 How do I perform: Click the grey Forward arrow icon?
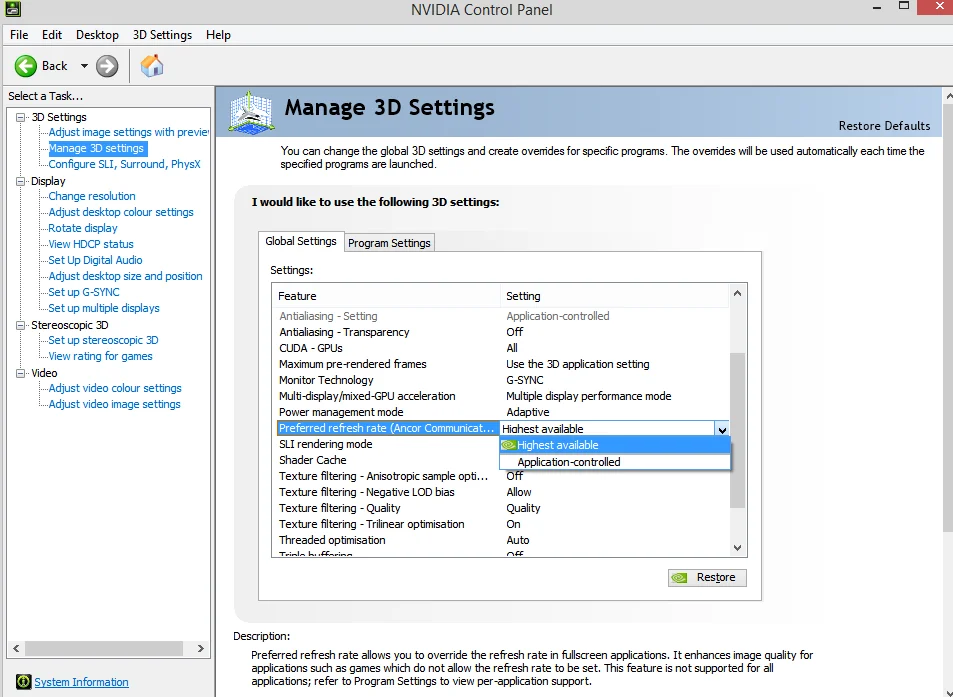(107, 66)
